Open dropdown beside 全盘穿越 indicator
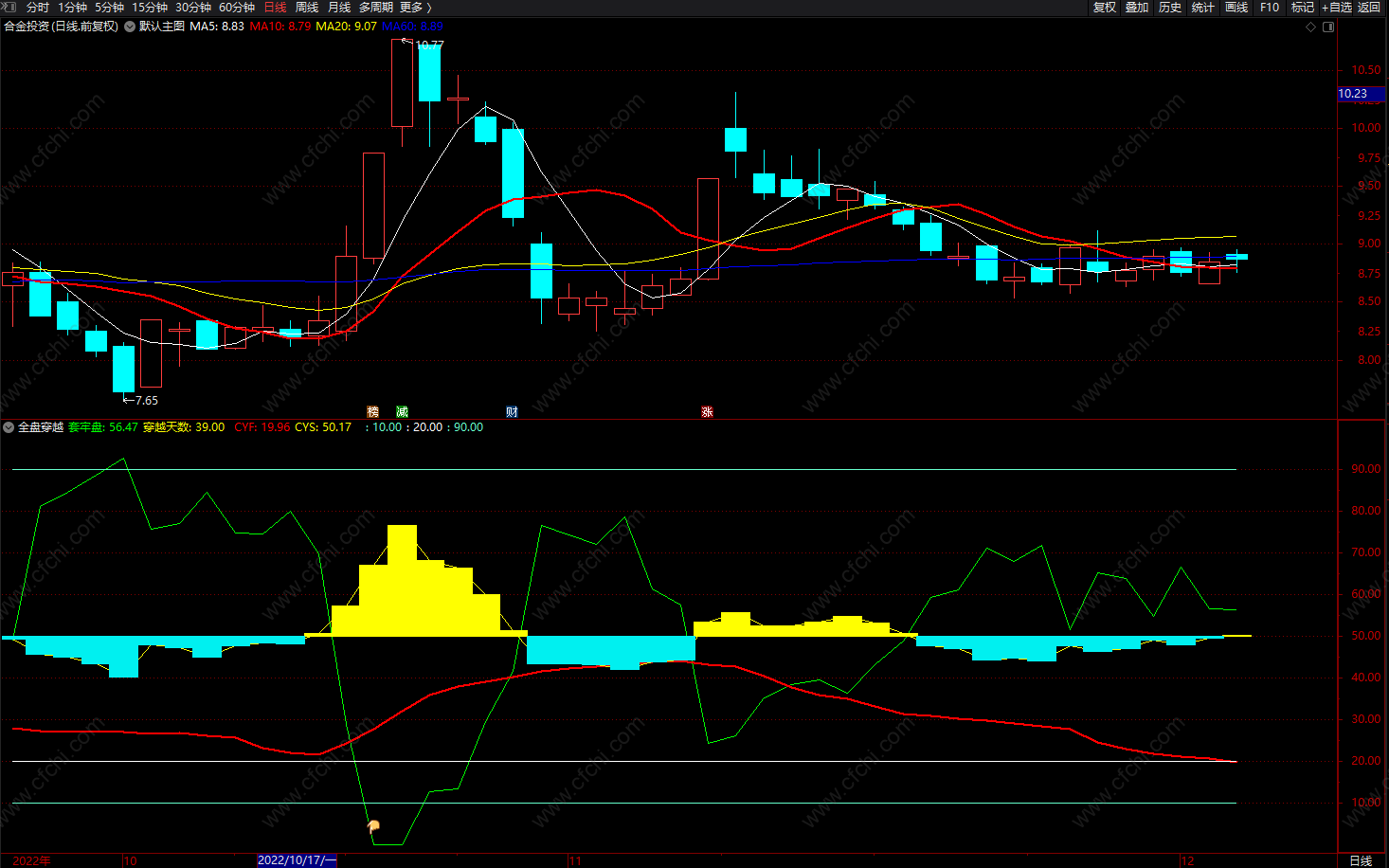The height and width of the screenshot is (868, 1389). 9,427
